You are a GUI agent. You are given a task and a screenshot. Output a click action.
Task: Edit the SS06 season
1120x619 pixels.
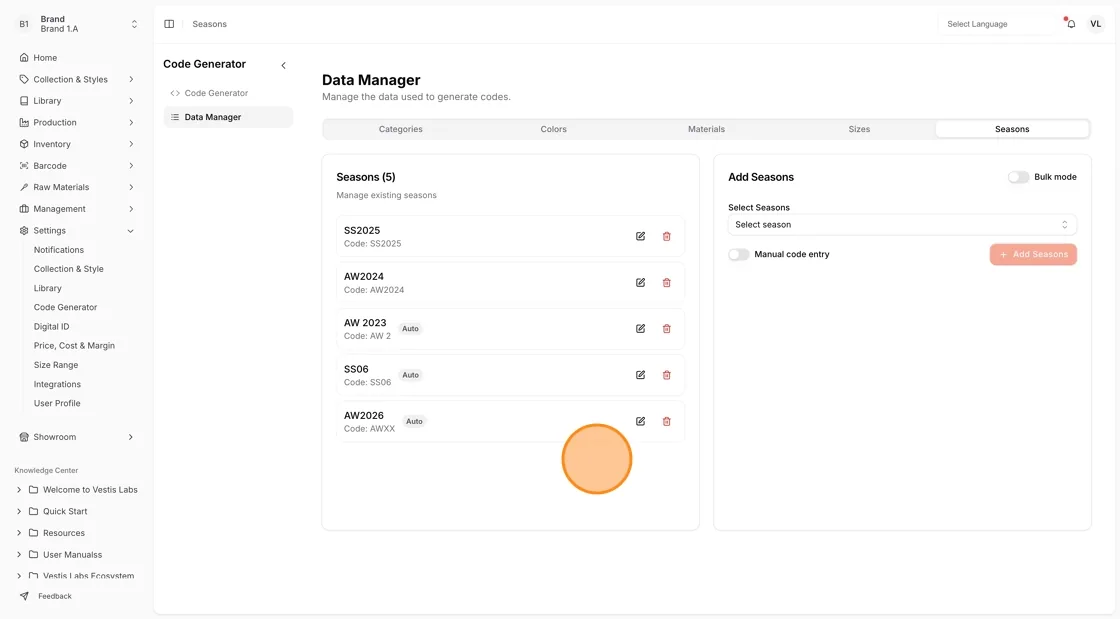click(640, 375)
